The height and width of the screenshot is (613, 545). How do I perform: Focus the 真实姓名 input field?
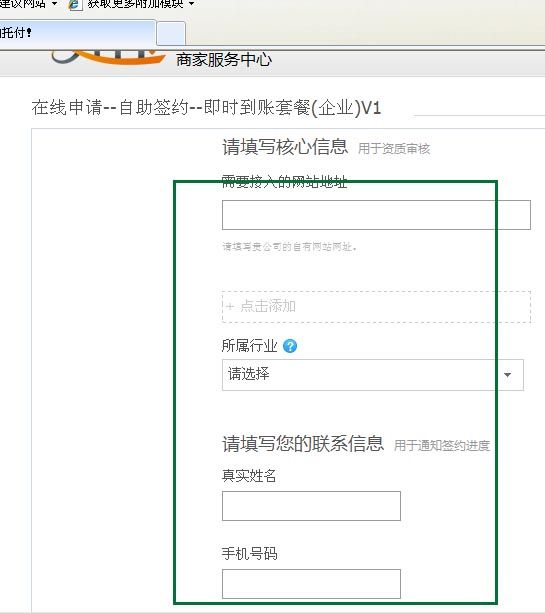coord(311,506)
